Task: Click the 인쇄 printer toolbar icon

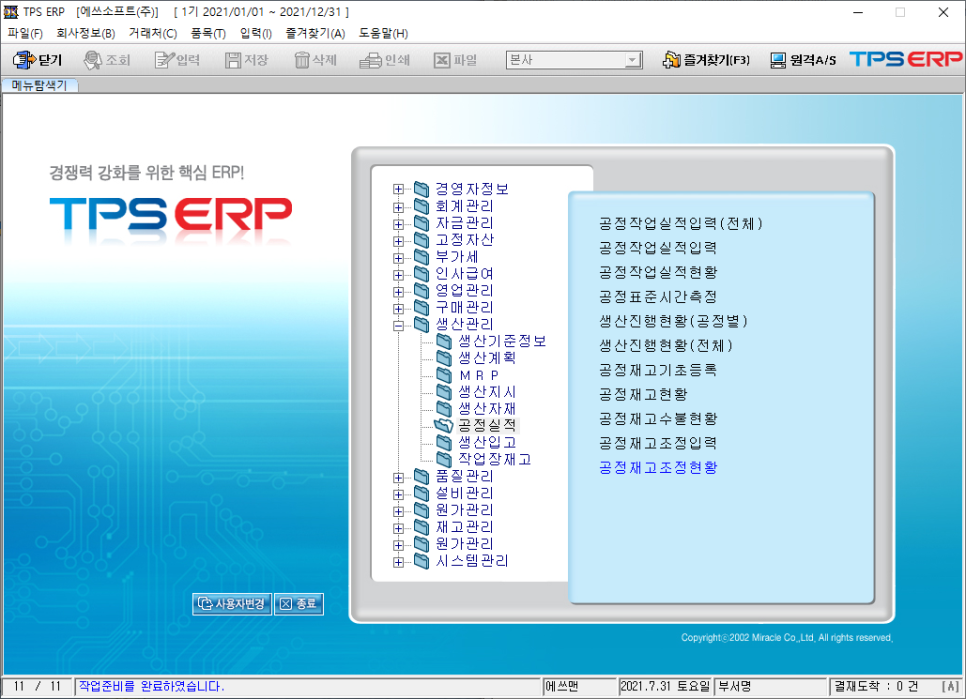Action: click(x=370, y=60)
